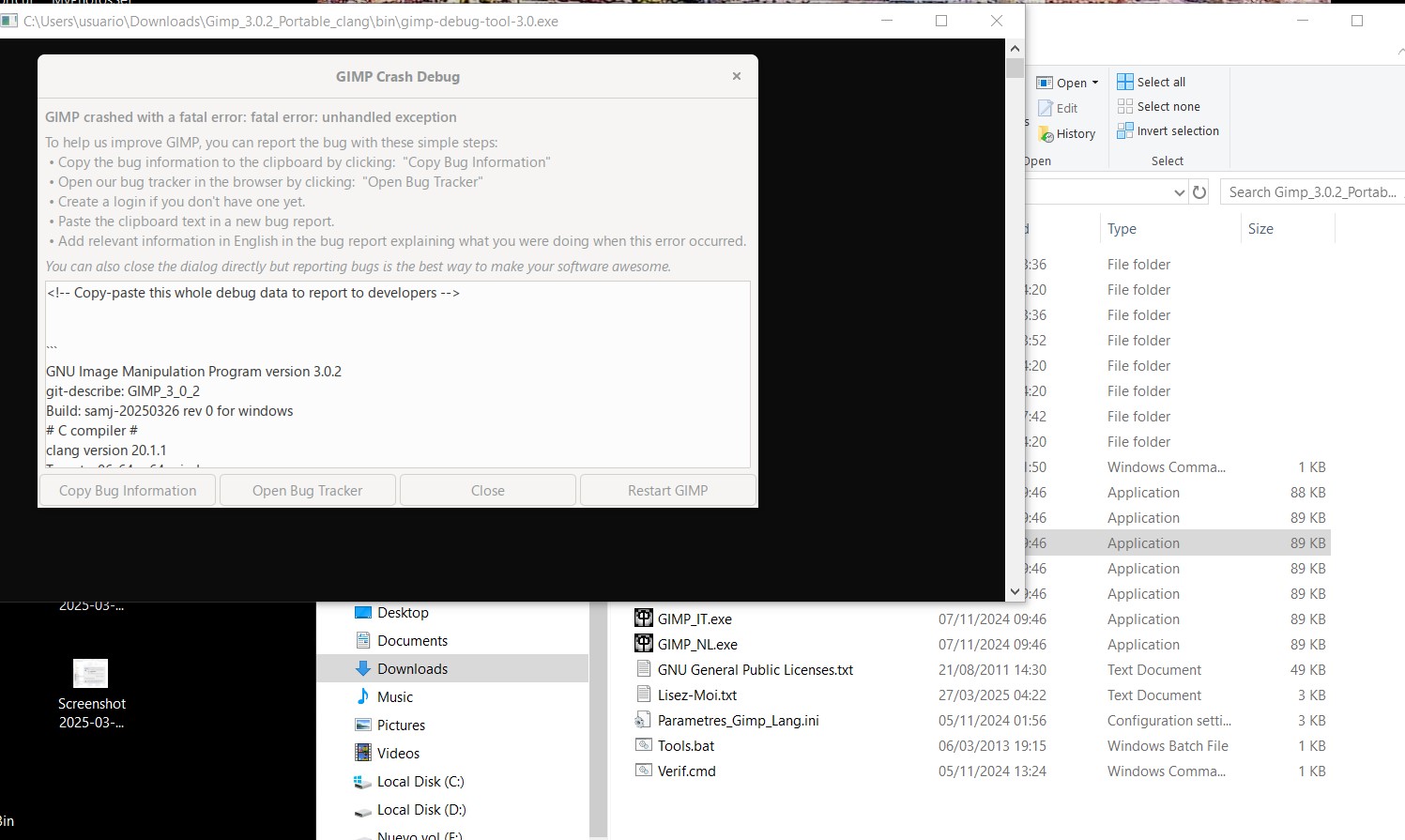Click History in Explorer ribbon

1067,133
